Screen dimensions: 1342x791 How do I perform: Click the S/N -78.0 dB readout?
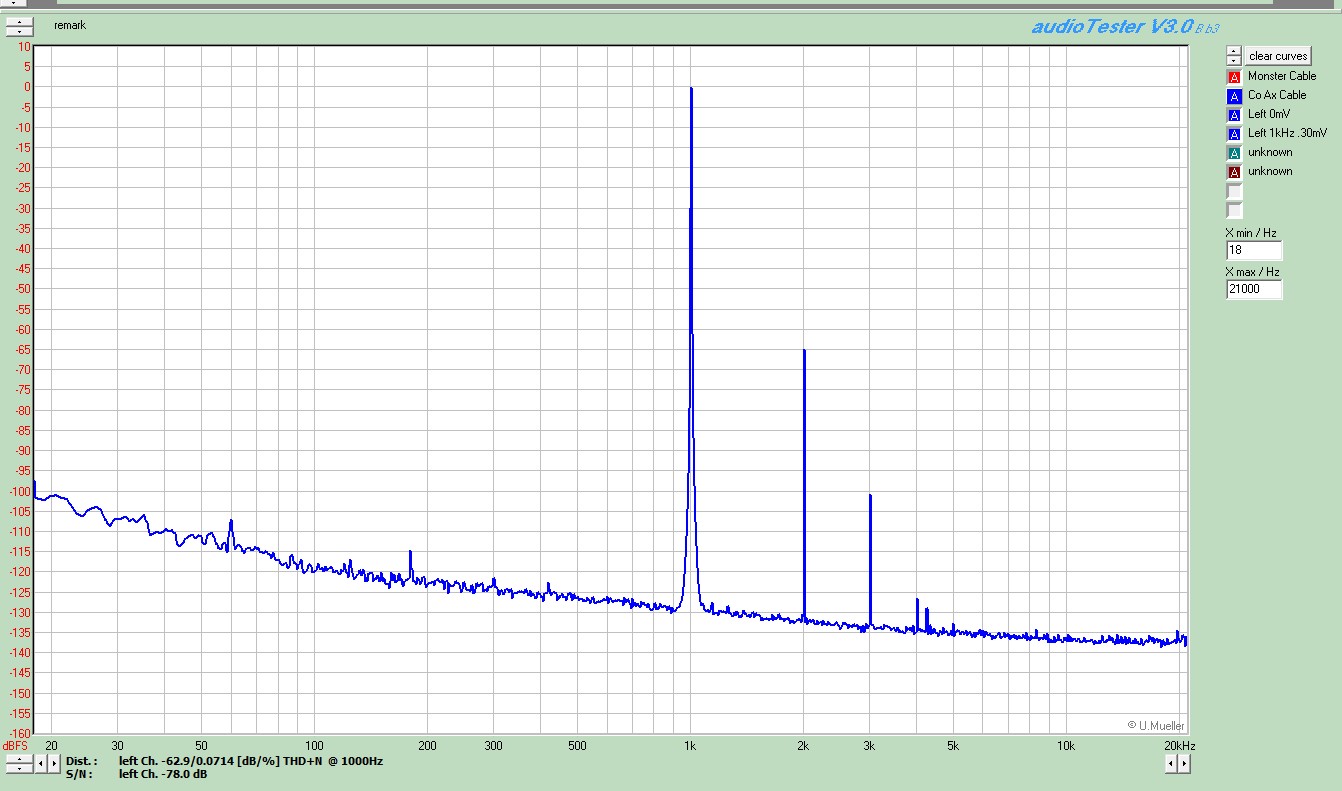pyautogui.click(x=137, y=774)
